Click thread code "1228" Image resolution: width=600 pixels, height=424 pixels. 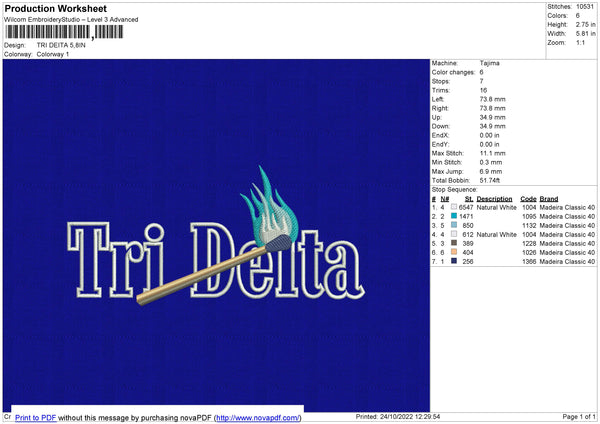[529, 243]
